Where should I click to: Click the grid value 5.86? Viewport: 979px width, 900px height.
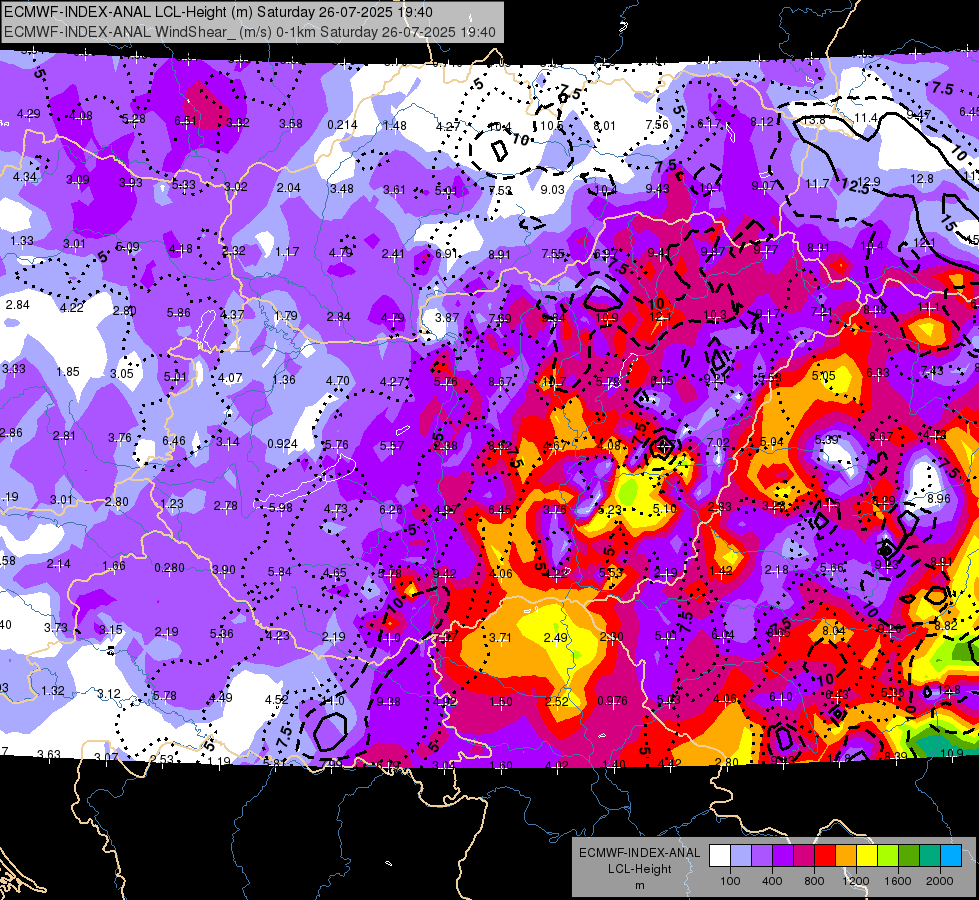point(179,312)
